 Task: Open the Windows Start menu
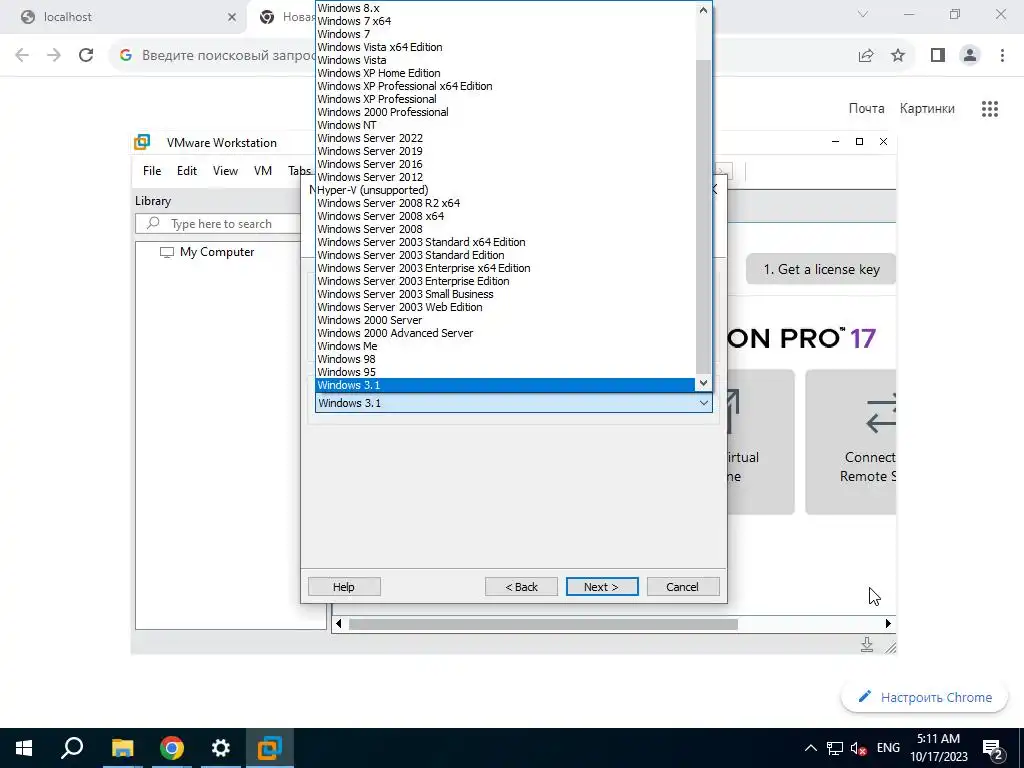pyautogui.click(x=24, y=748)
